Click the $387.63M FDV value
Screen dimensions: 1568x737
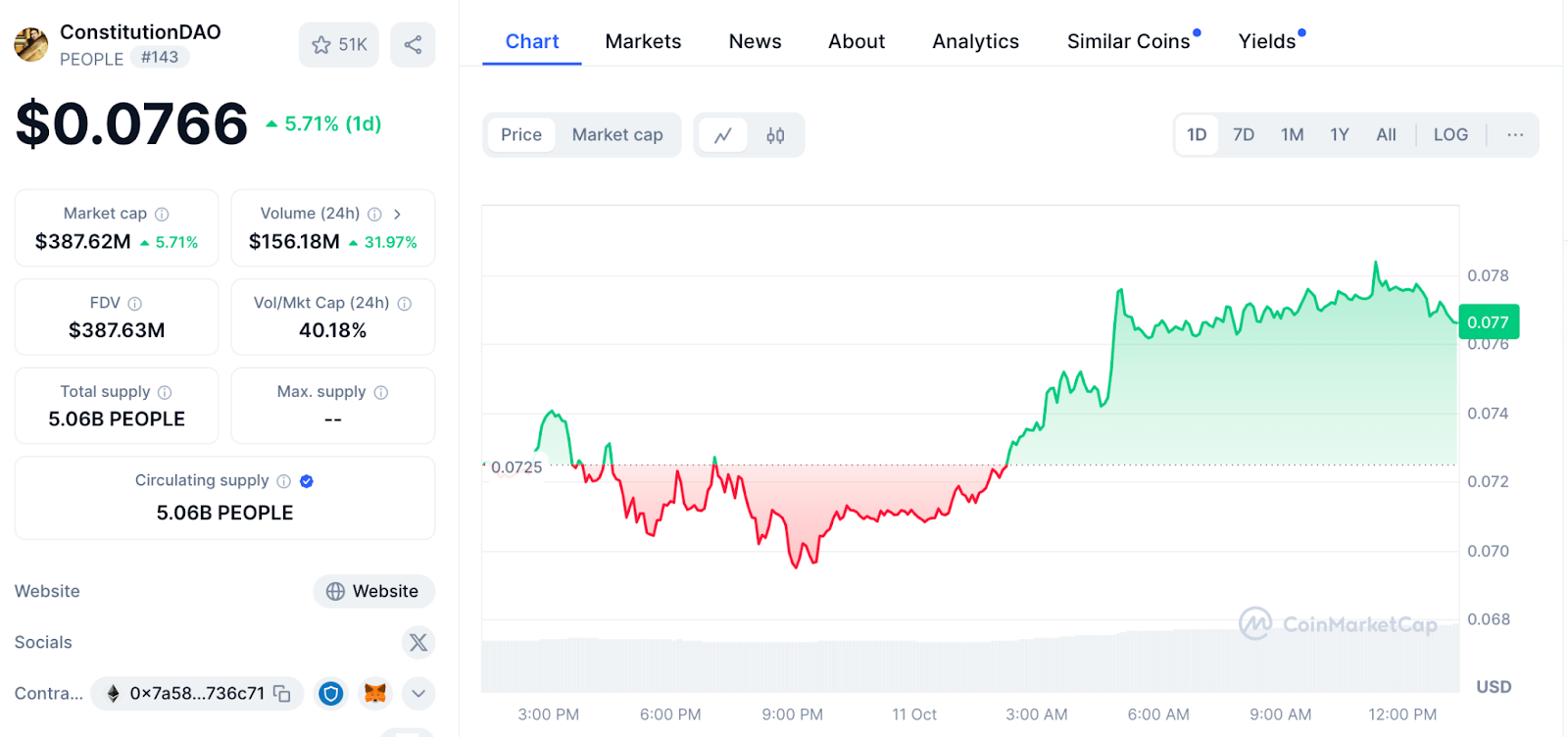117,330
